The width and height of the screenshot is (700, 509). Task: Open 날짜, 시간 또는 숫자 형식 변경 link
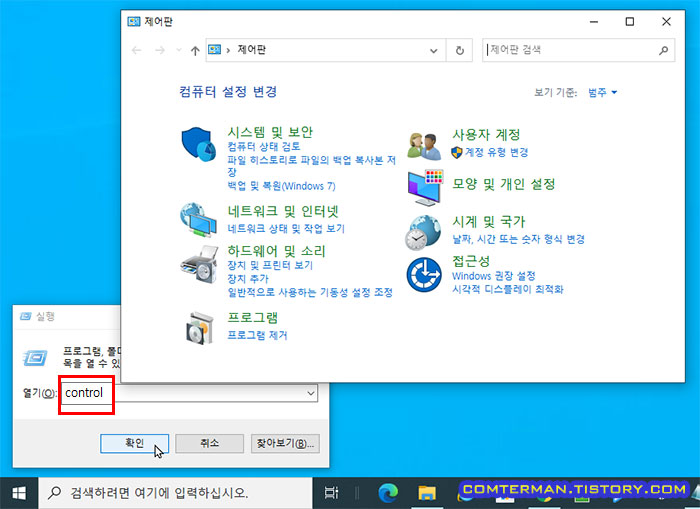pos(518,239)
